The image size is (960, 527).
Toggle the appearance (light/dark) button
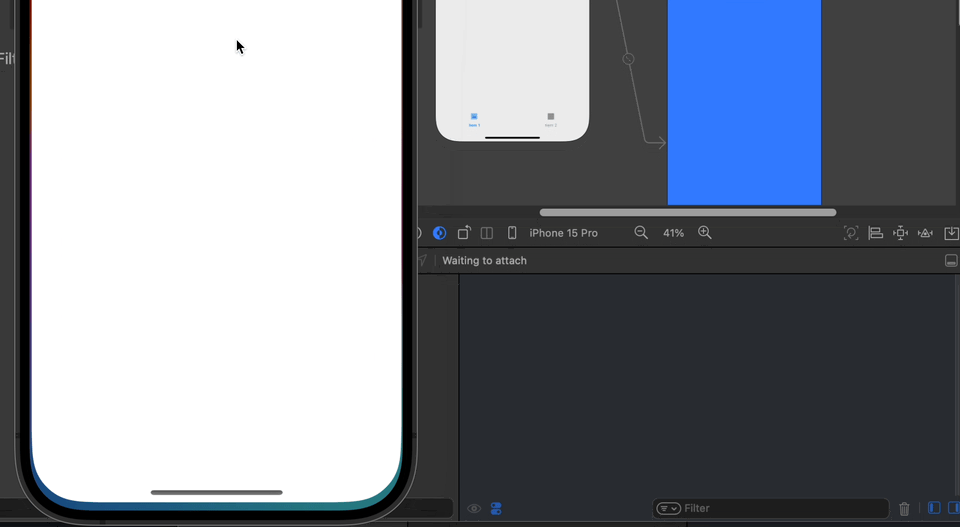click(x=439, y=233)
